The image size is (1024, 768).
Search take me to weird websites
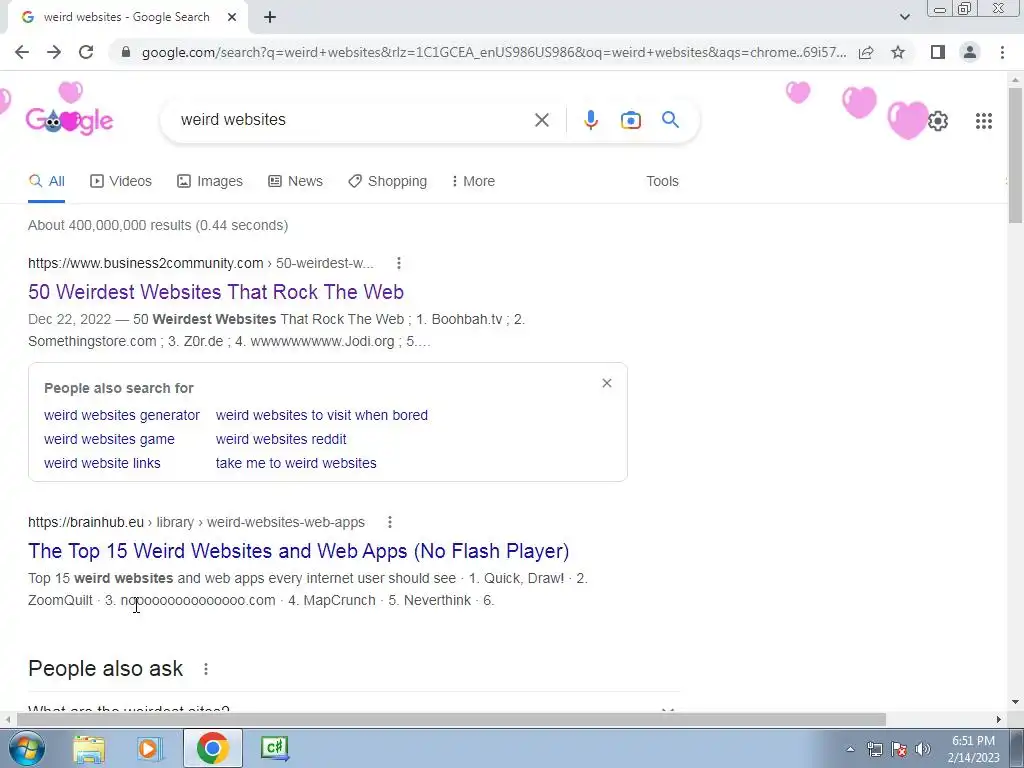click(296, 464)
